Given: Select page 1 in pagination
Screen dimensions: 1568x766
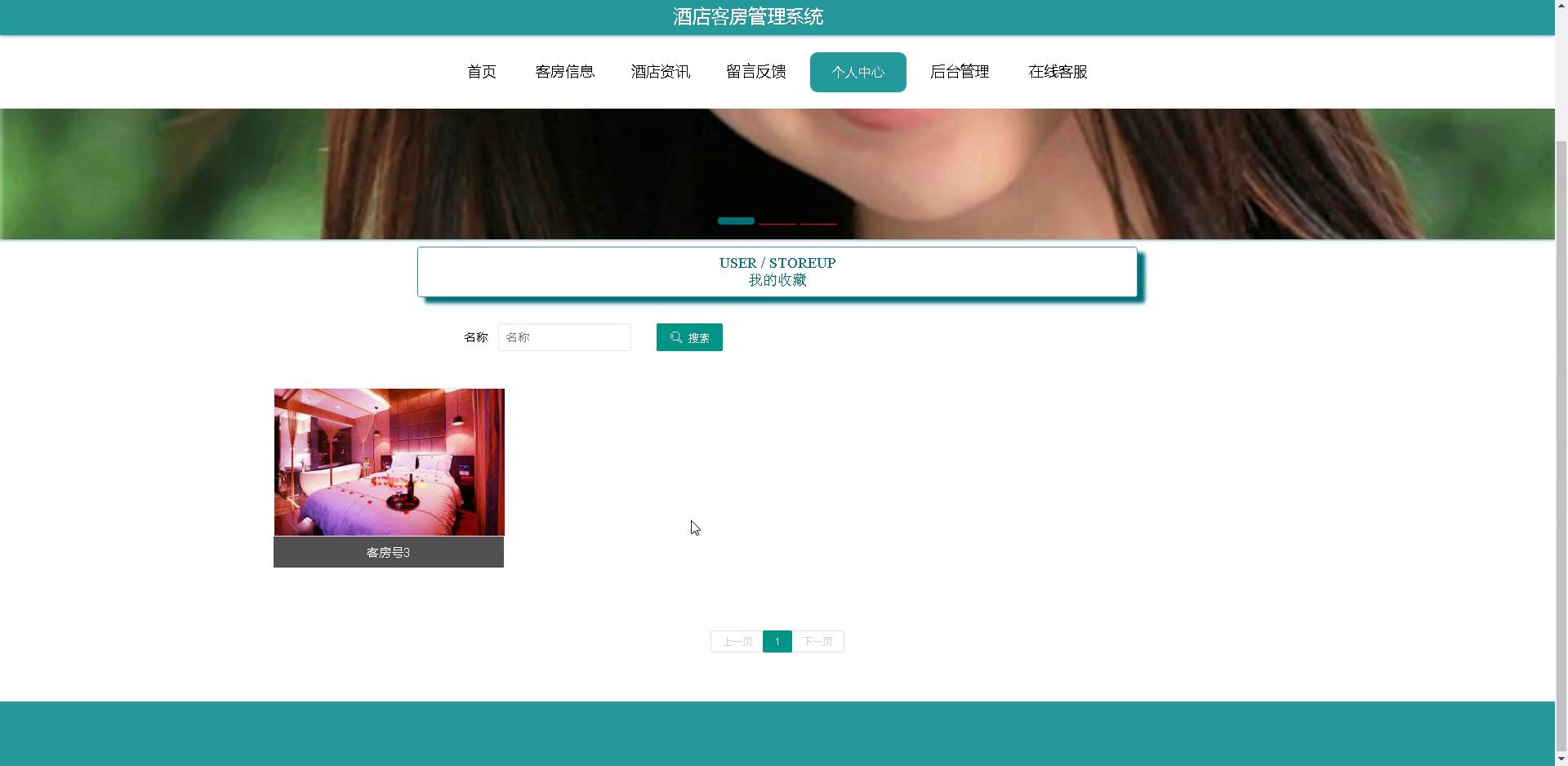Looking at the screenshot, I should coord(777,642).
